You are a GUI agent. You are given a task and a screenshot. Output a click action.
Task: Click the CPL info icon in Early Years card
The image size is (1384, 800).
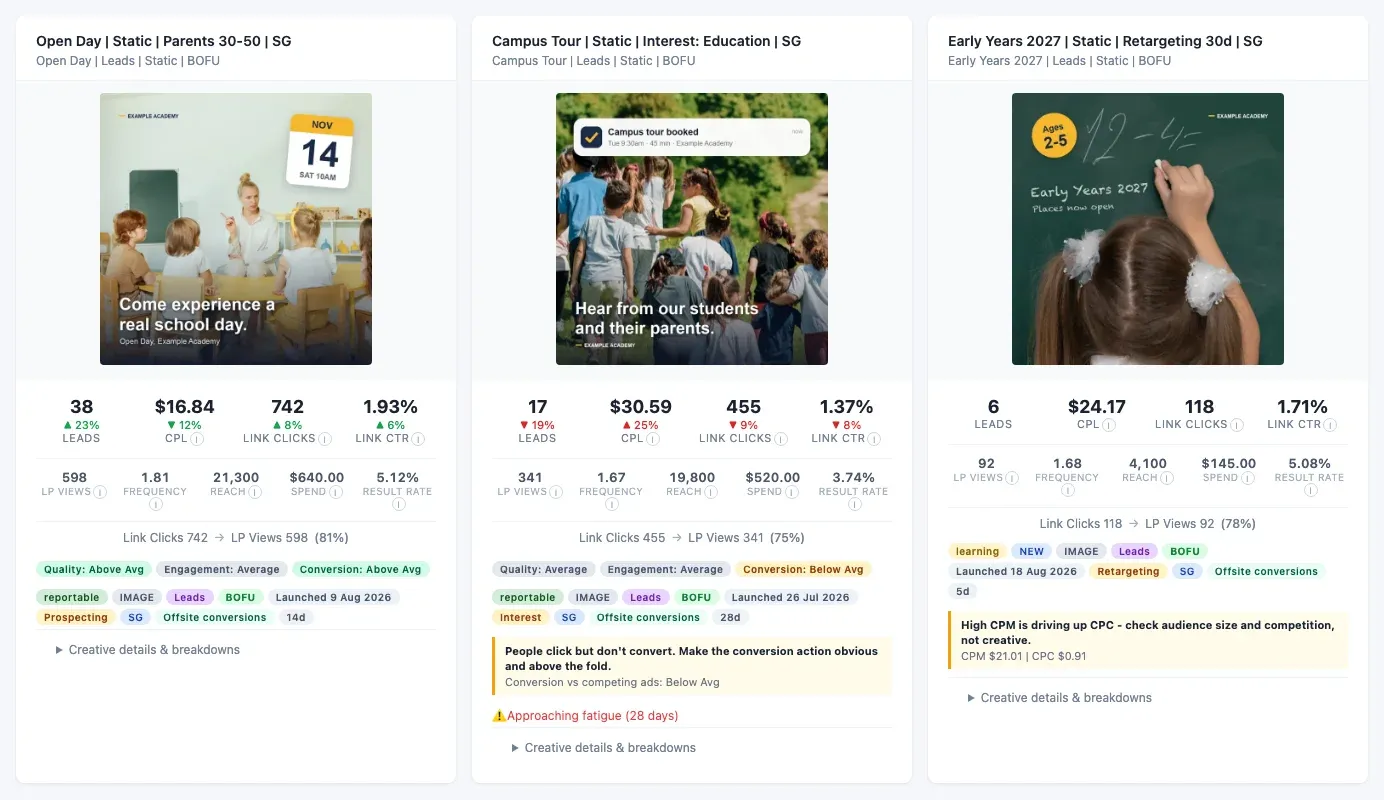click(1109, 425)
